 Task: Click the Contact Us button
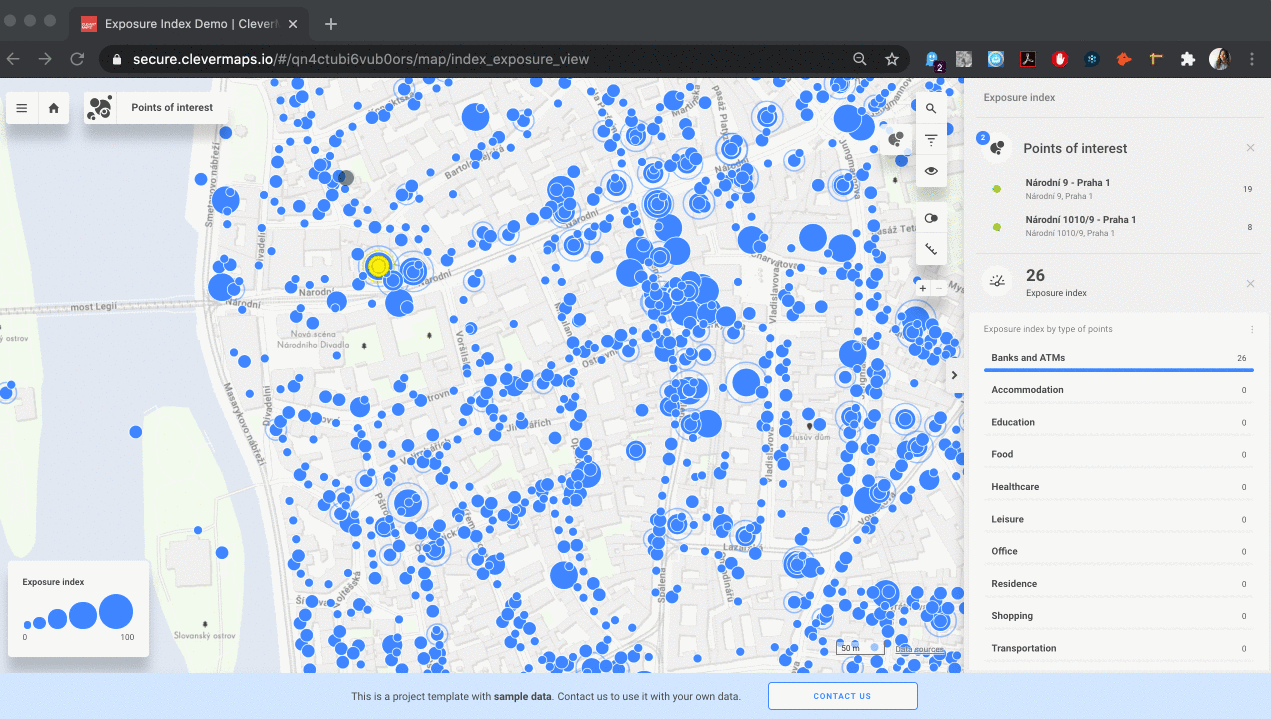pyautogui.click(x=842, y=696)
